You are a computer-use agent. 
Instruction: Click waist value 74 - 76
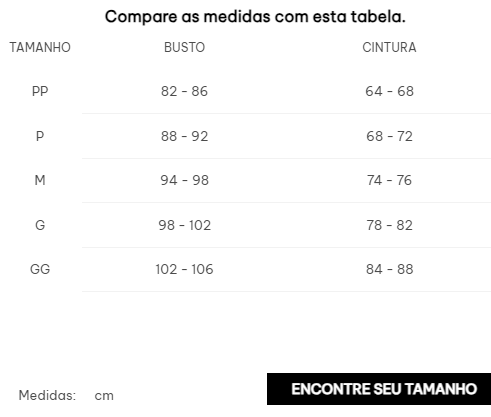389,180
